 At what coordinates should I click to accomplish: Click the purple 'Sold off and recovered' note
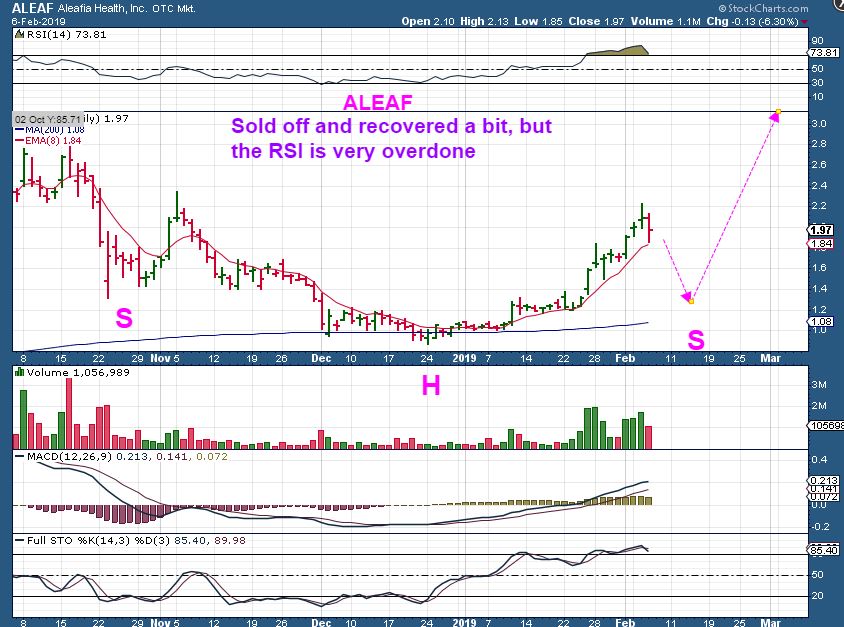point(391,126)
